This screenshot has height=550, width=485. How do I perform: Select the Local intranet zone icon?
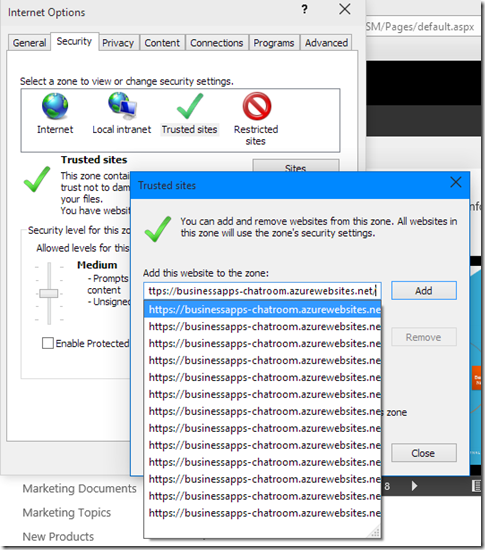coord(122,105)
